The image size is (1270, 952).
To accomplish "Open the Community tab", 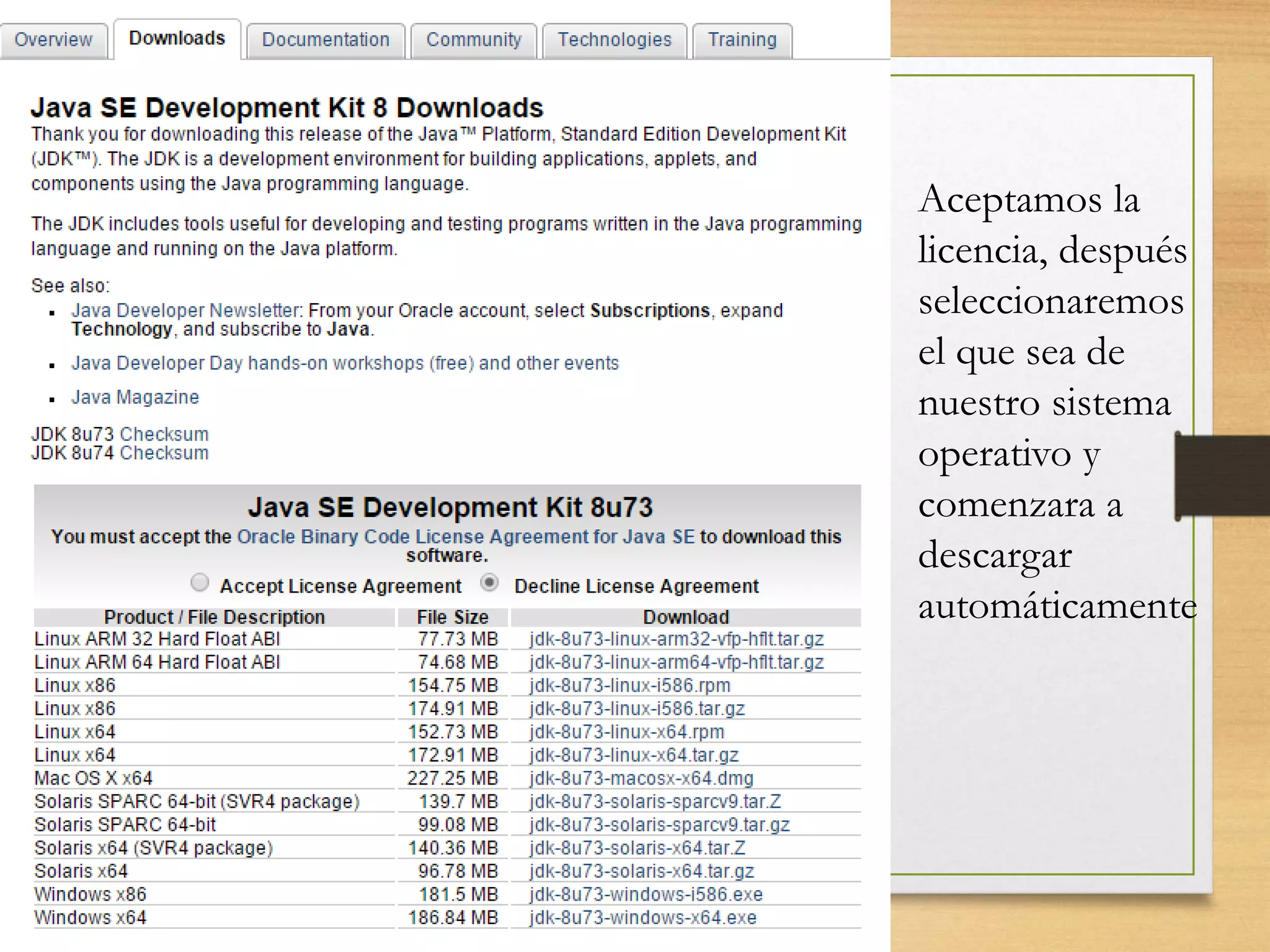I will click(474, 40).
